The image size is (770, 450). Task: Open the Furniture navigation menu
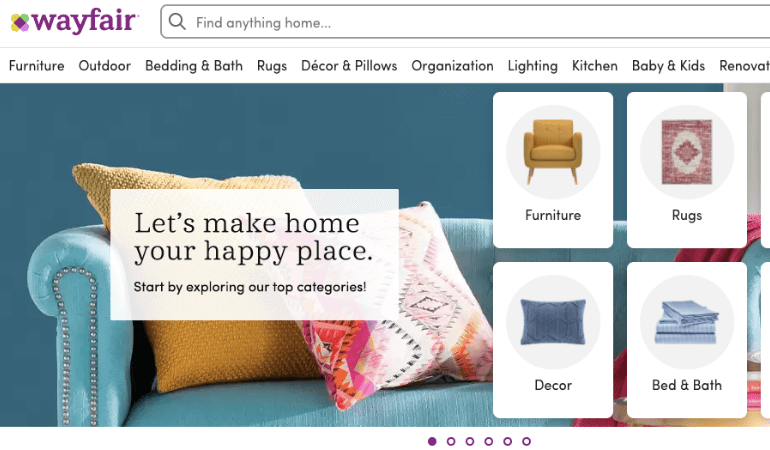click(36, 66)
